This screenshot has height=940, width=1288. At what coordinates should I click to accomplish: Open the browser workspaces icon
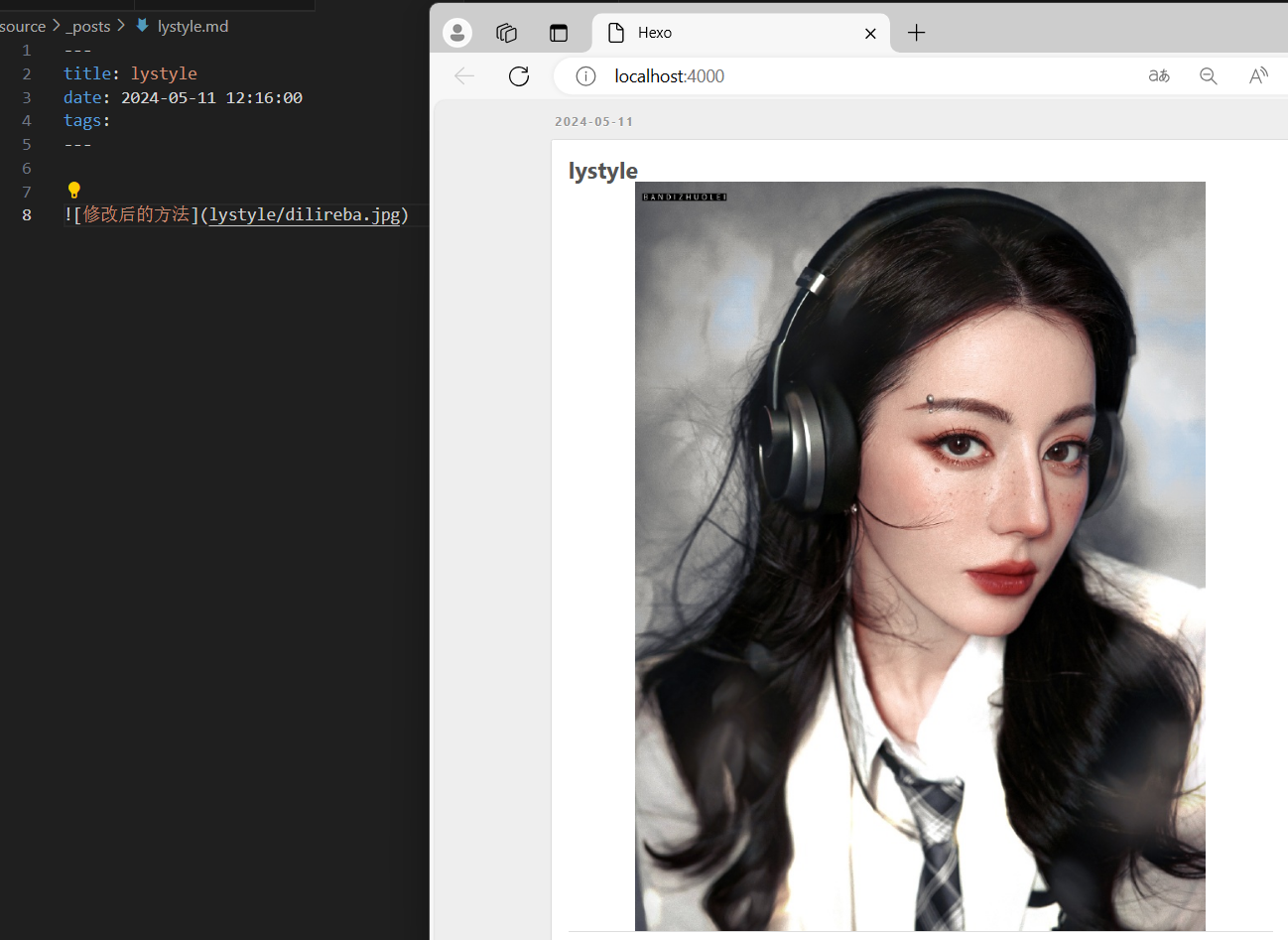507,33
